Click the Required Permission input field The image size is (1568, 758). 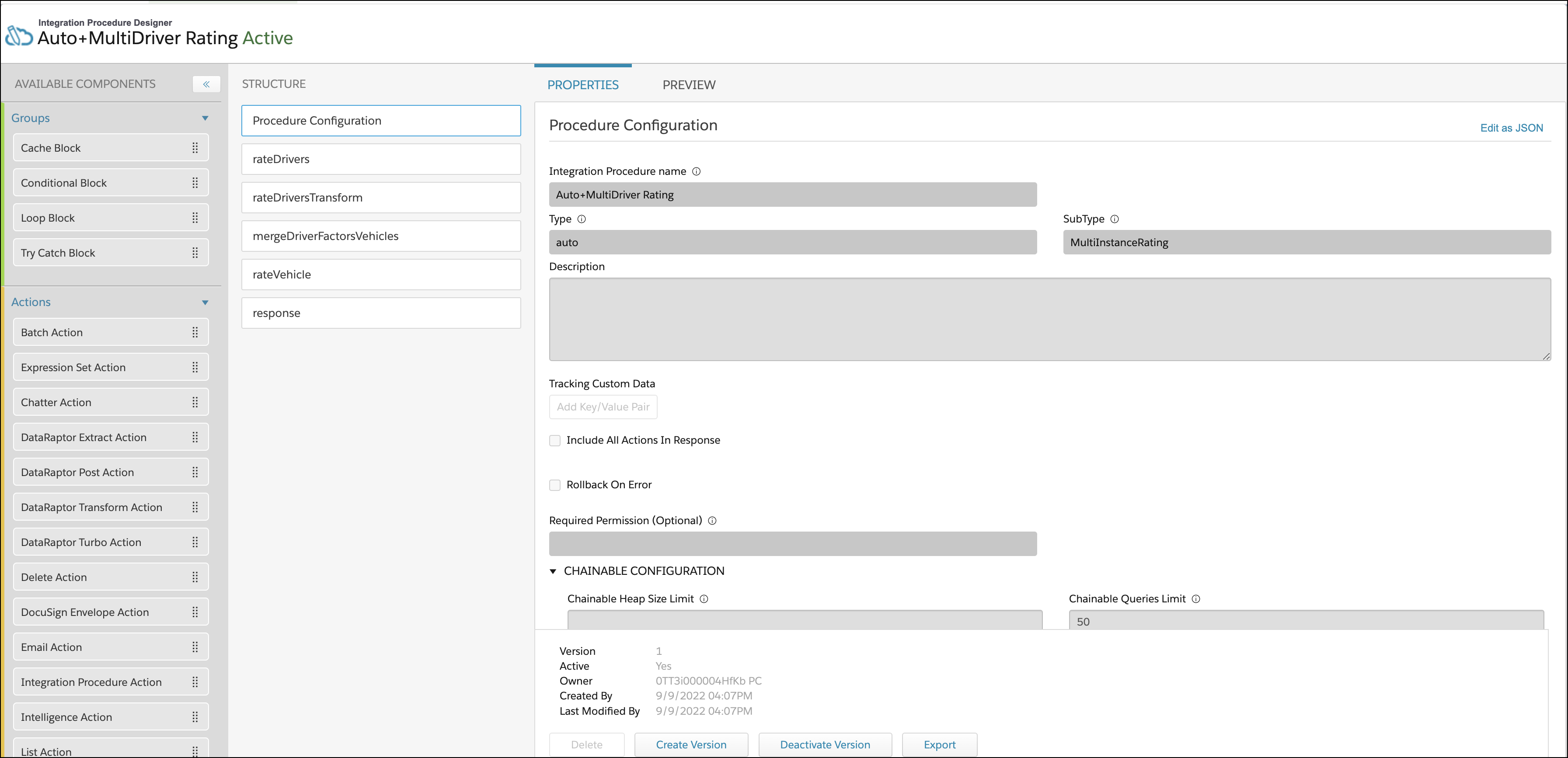(x=792, y=544)
